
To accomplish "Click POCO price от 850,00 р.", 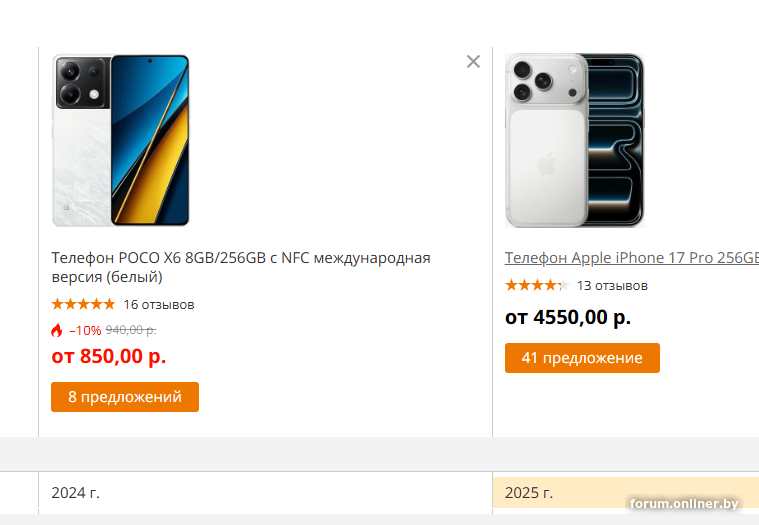I will [109, 356].
